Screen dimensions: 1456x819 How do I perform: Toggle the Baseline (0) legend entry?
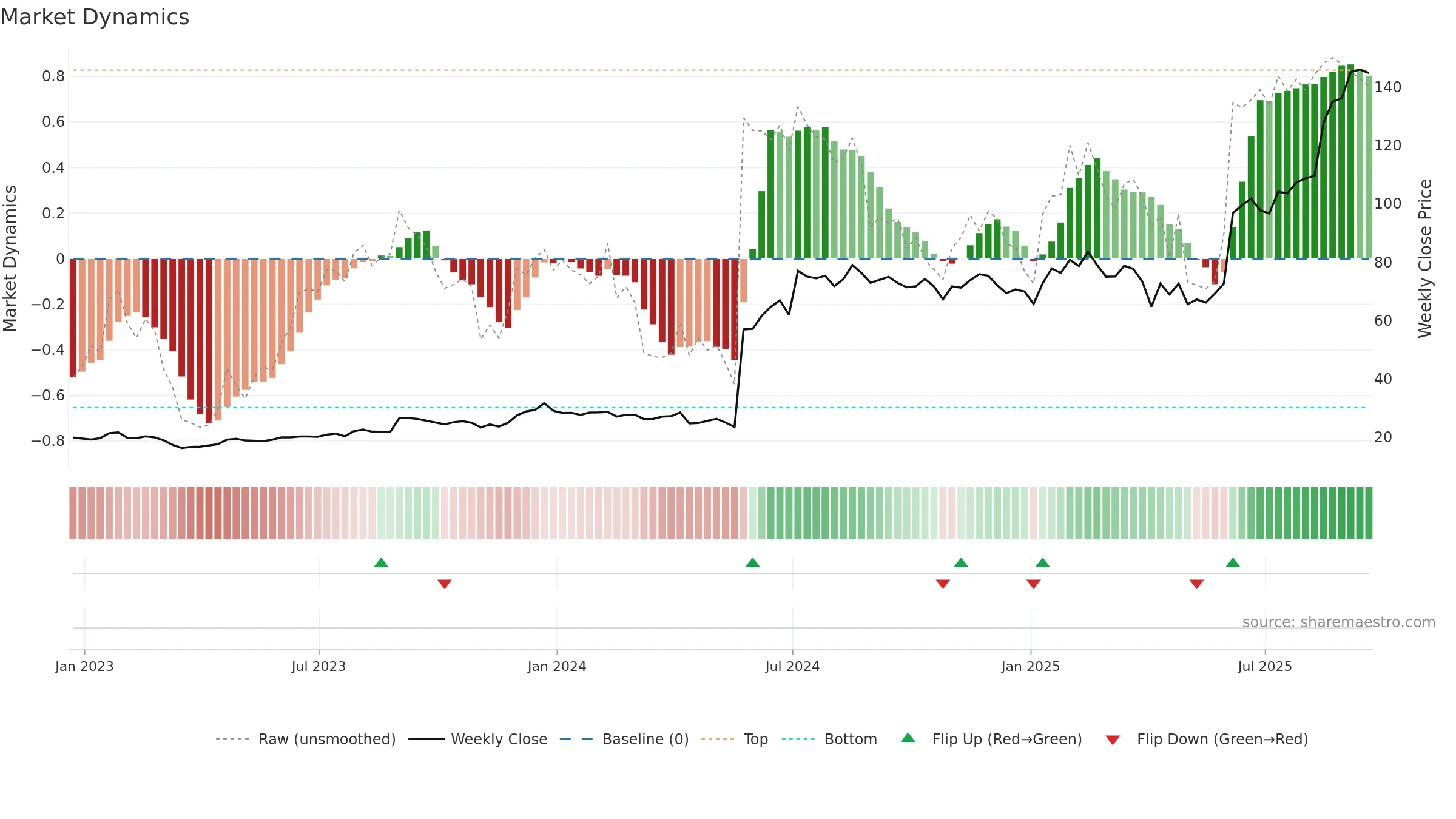pos(624,739)
